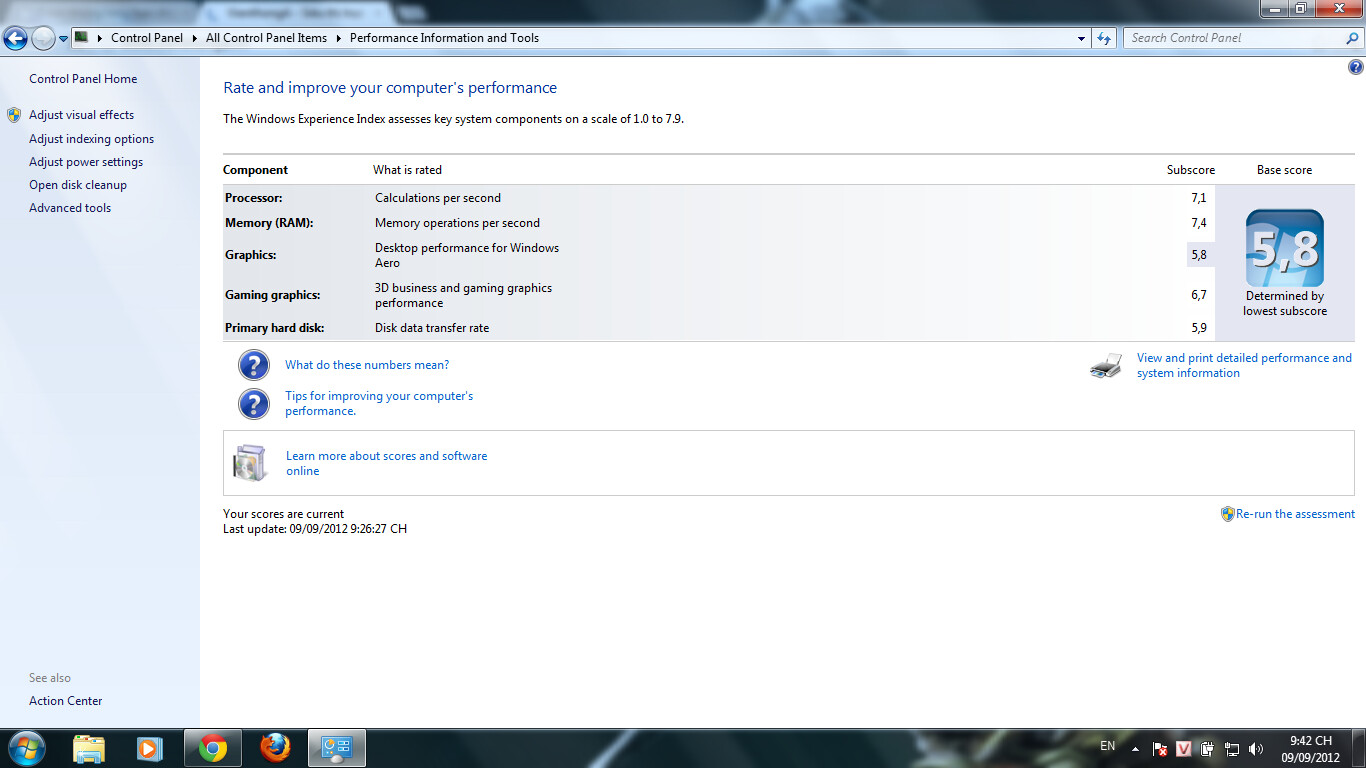Click the volume speaker icon in system tray
This screenshot has height=768, width=1366.
[x=1256, y=749]
